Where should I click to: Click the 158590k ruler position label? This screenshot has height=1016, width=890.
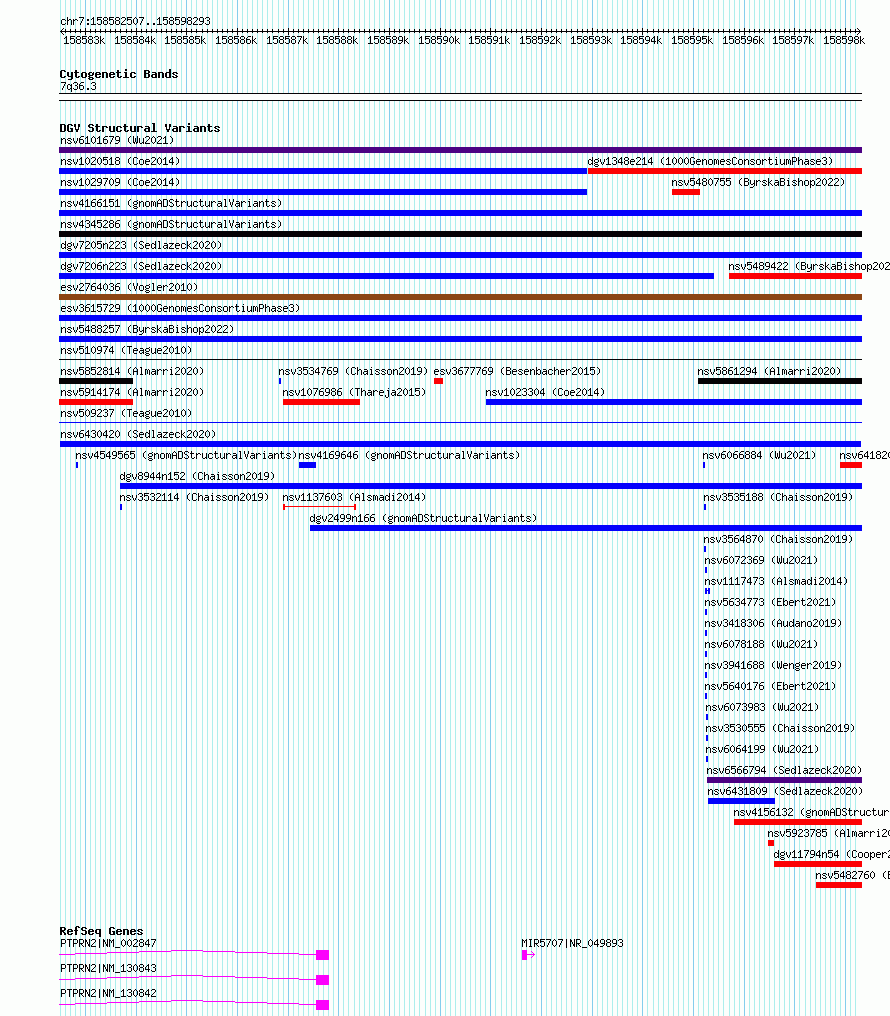[x=439, y=40]
